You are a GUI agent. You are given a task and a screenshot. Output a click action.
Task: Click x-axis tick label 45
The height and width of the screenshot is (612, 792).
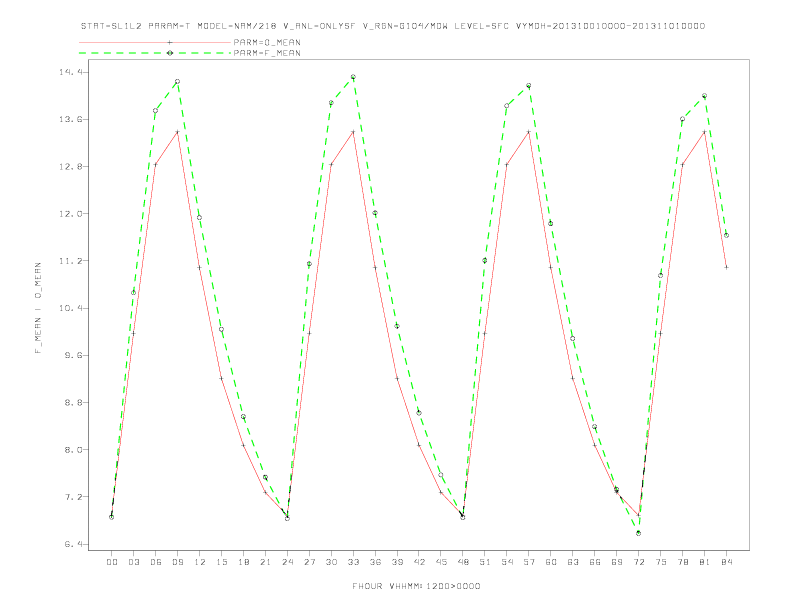[441, 562]
